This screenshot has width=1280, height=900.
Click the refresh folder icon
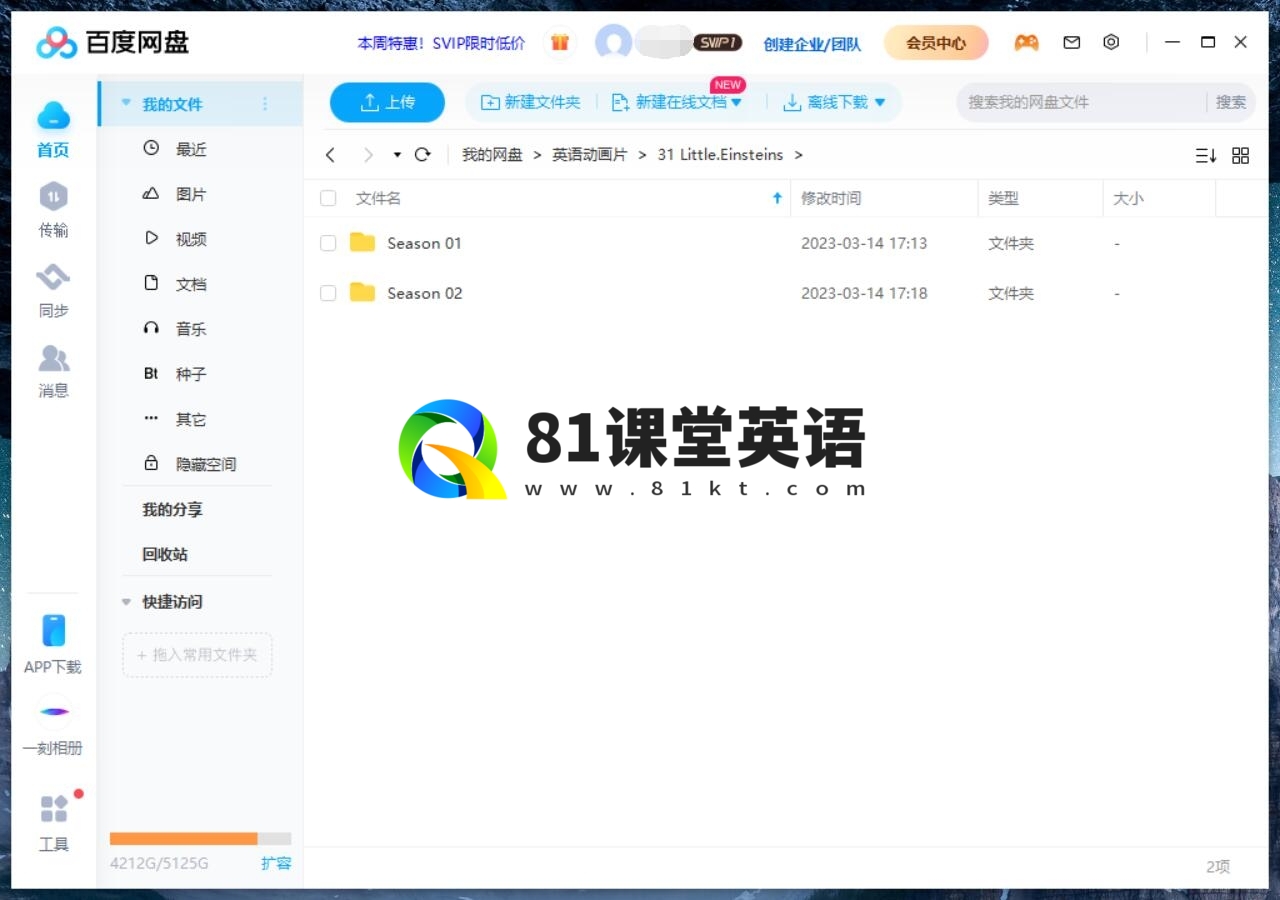422,155
